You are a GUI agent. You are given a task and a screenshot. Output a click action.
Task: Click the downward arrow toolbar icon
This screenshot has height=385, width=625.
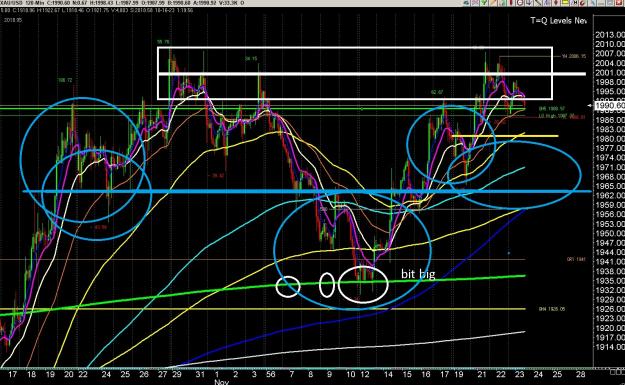[x=529, y=2]
